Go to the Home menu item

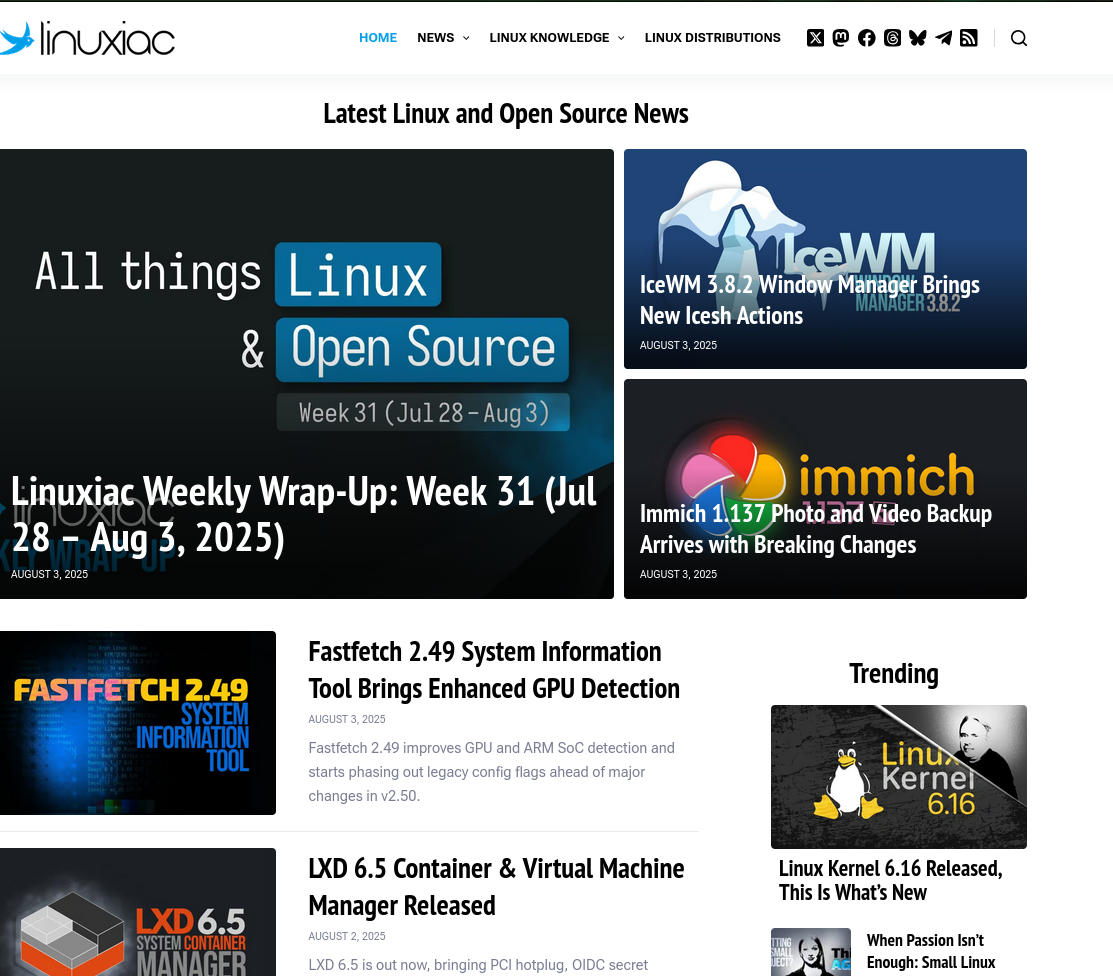point(378,38)
